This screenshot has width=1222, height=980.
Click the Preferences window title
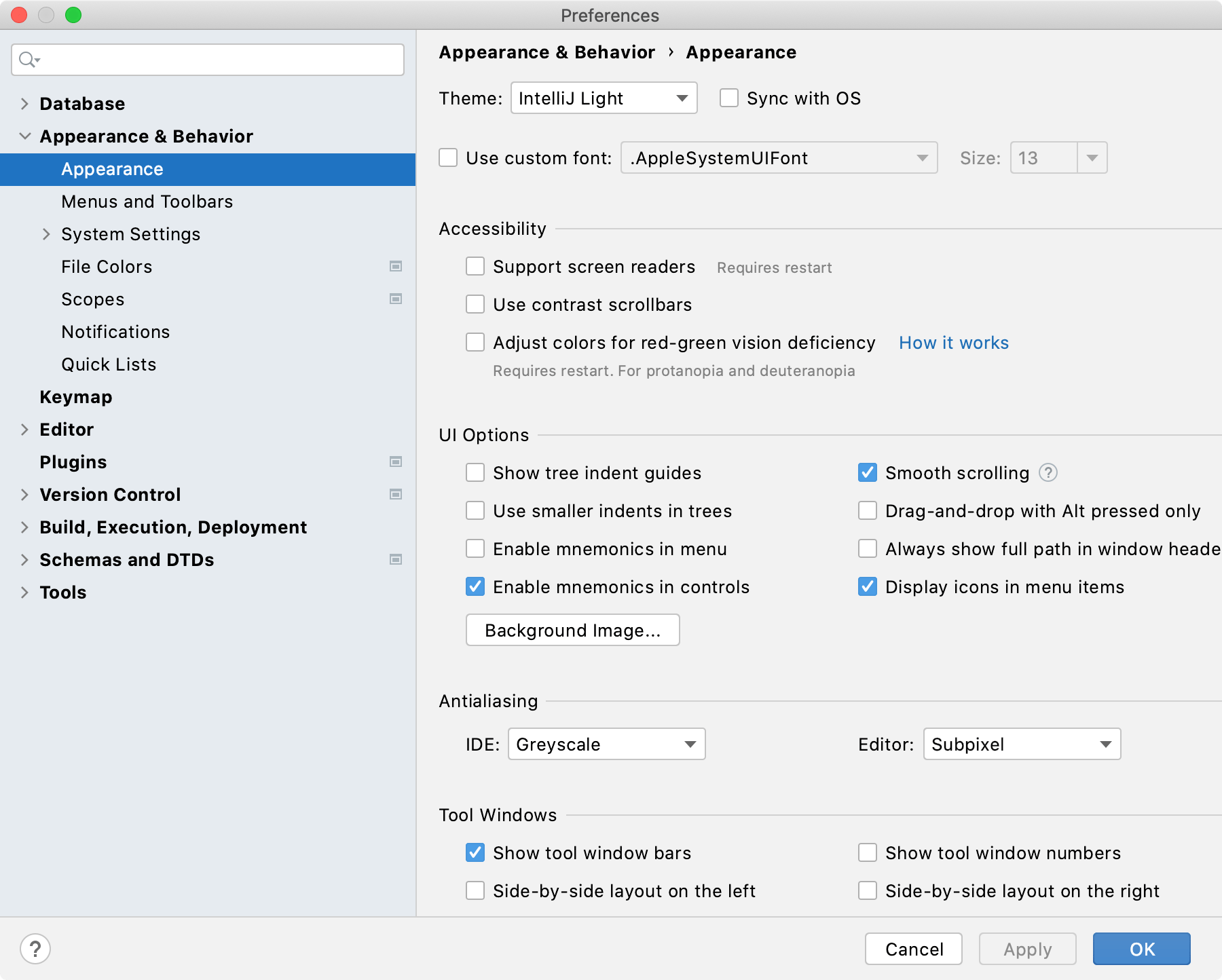click(x=610, y=15)
